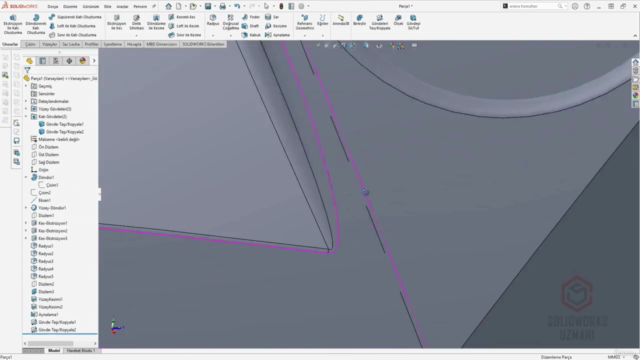Open the ConfigurationManager panel tab

[x=56, y=61]
